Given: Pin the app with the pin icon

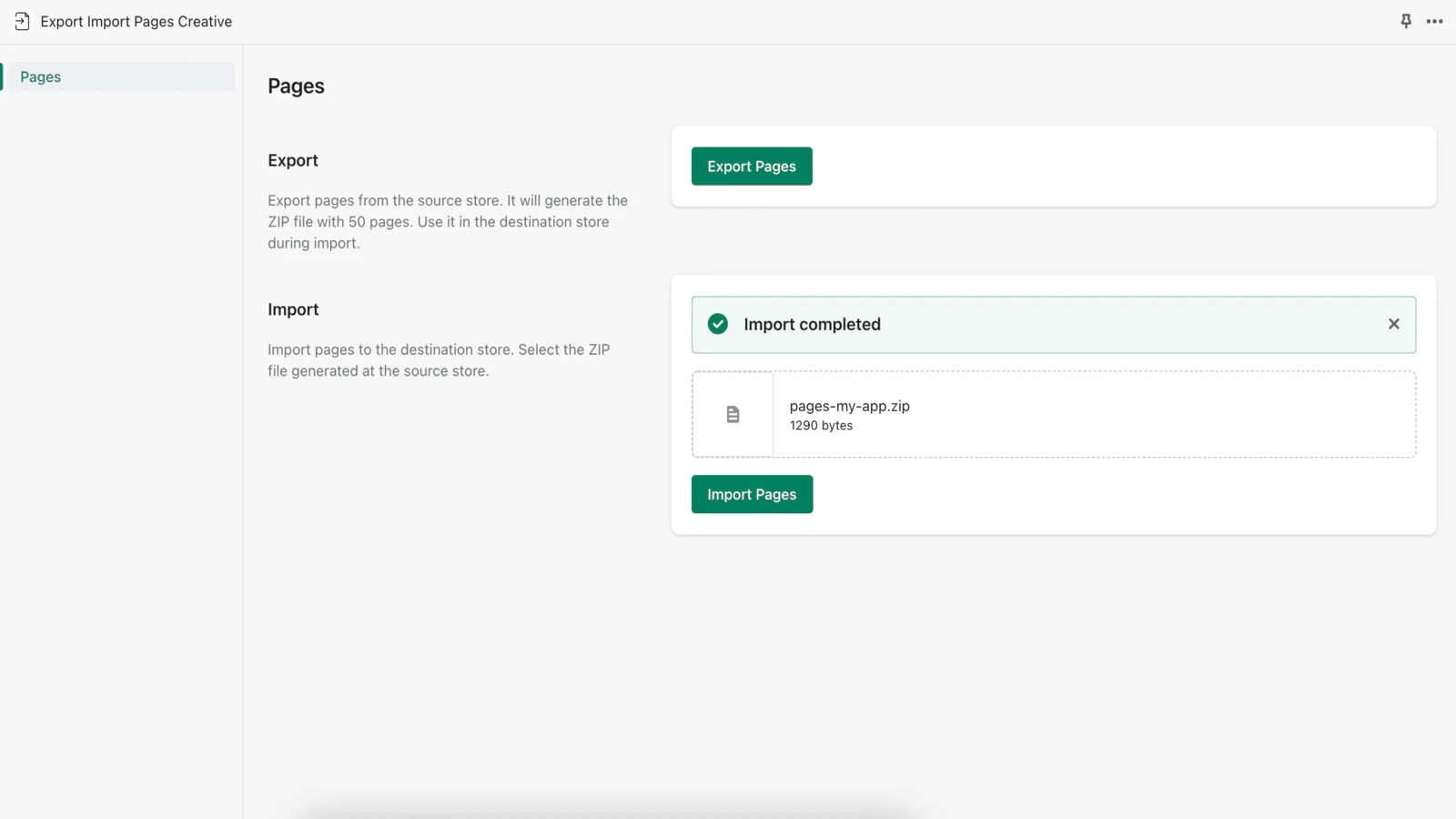Looking at the screenshot, I should [x=1406, y=21].
